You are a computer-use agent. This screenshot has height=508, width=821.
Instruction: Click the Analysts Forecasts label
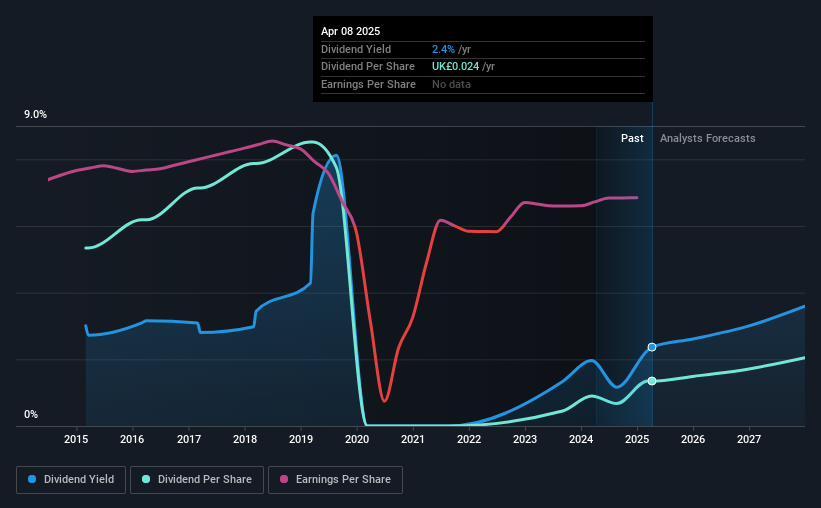pos(707,138)
